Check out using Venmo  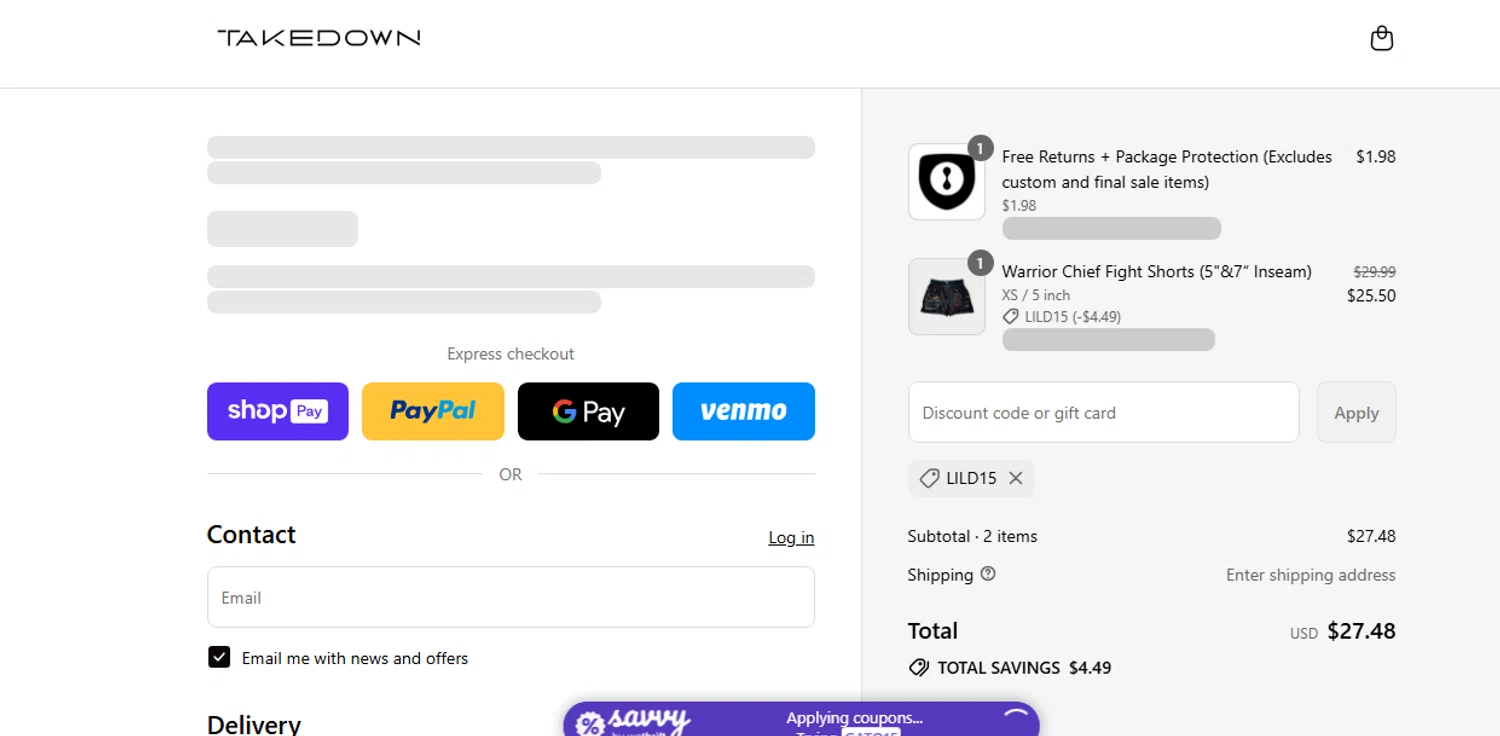coord(743,411)
